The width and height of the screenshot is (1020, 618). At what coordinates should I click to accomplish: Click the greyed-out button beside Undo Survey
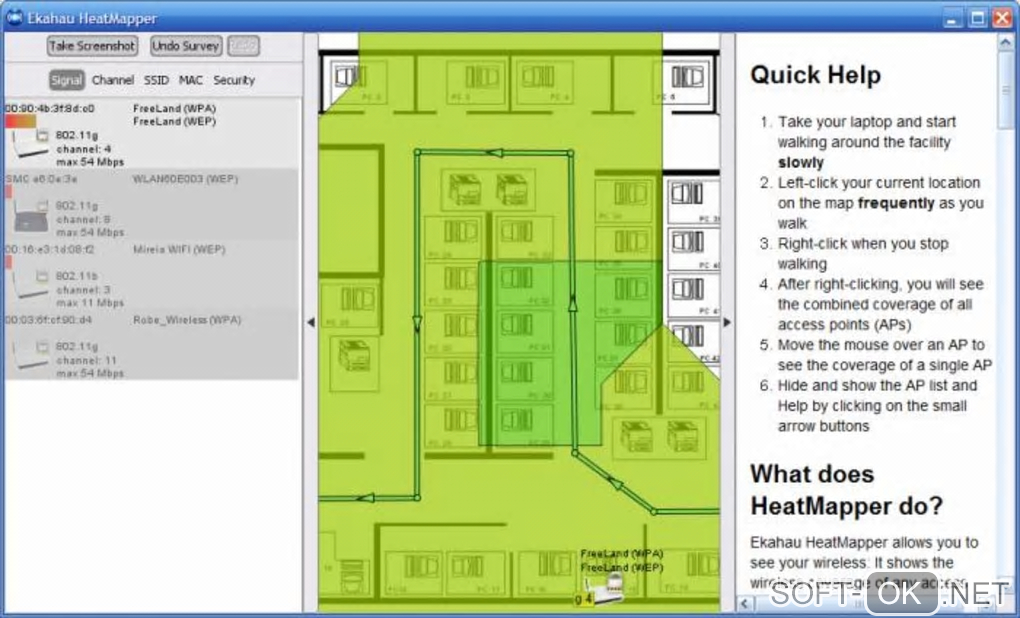point(243,46)
